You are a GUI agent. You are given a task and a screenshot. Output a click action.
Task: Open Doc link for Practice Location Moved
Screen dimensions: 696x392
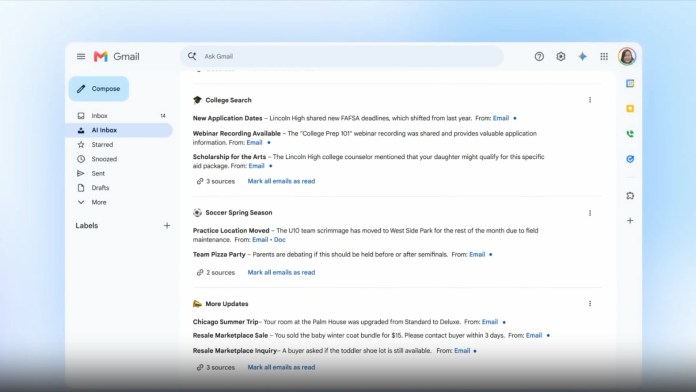pos(280,239)
